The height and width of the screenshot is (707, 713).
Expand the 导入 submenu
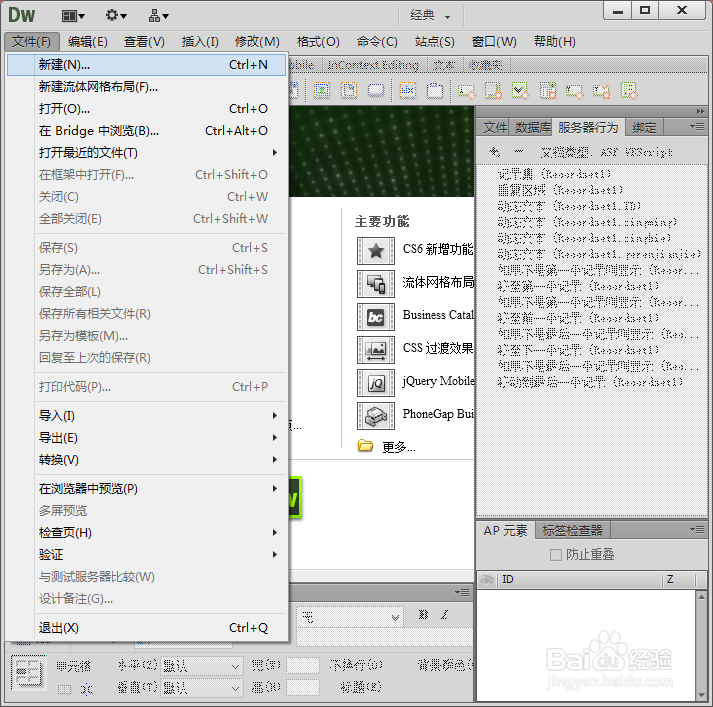275,416
